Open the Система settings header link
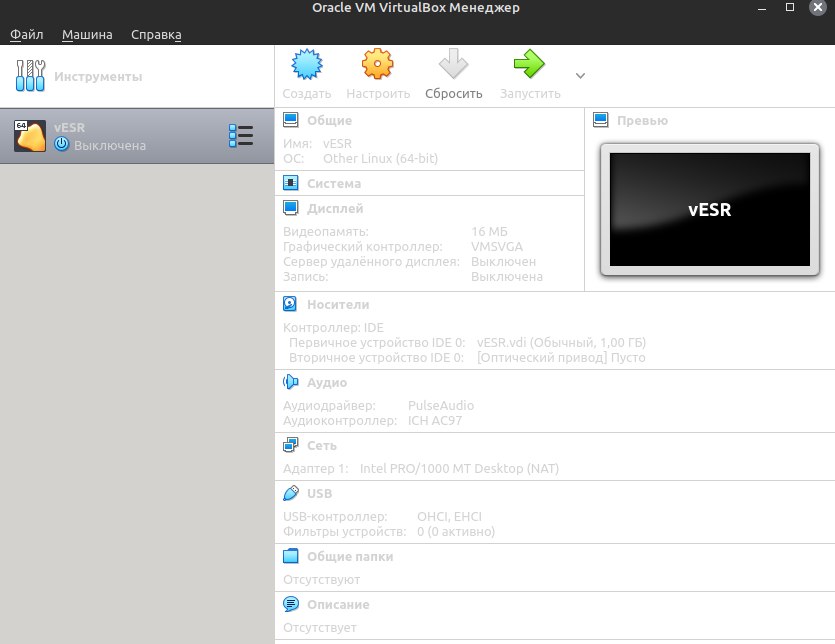 point(334,183)
